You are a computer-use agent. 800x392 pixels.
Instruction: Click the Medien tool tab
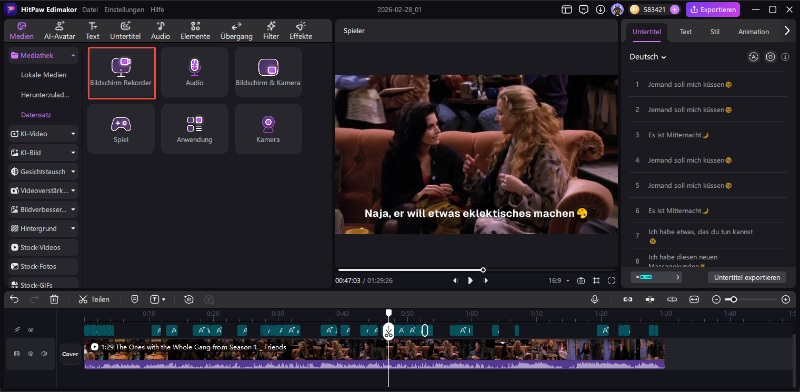tap(21, 31)
